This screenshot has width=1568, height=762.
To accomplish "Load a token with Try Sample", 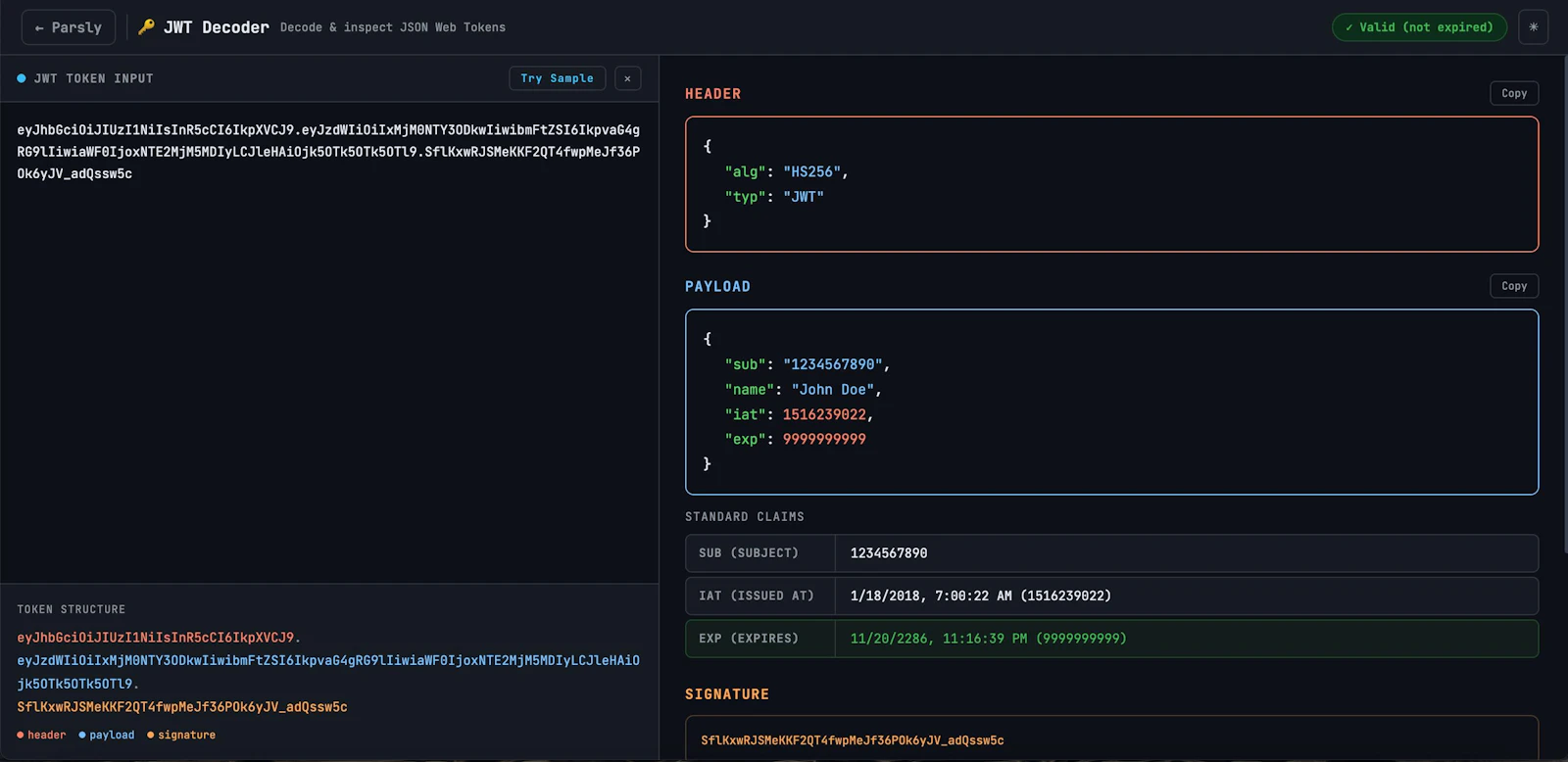I will pyautogui.click(x=557, y=78).
